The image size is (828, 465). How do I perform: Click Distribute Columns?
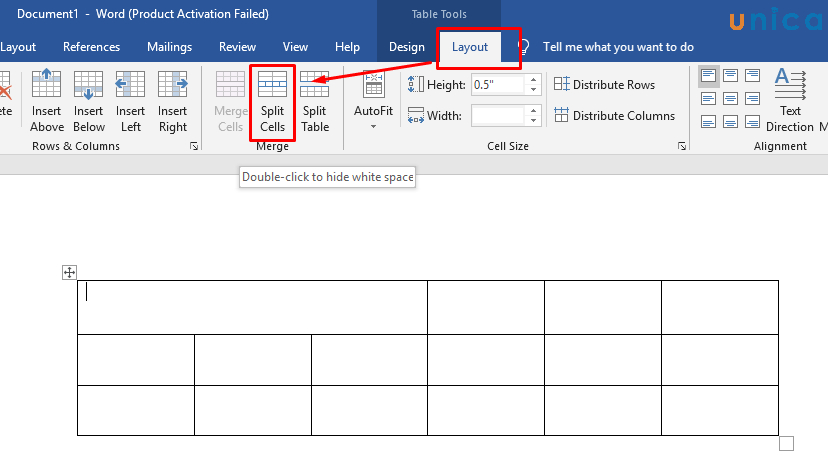pyautogui.click(x=614, y=116)
